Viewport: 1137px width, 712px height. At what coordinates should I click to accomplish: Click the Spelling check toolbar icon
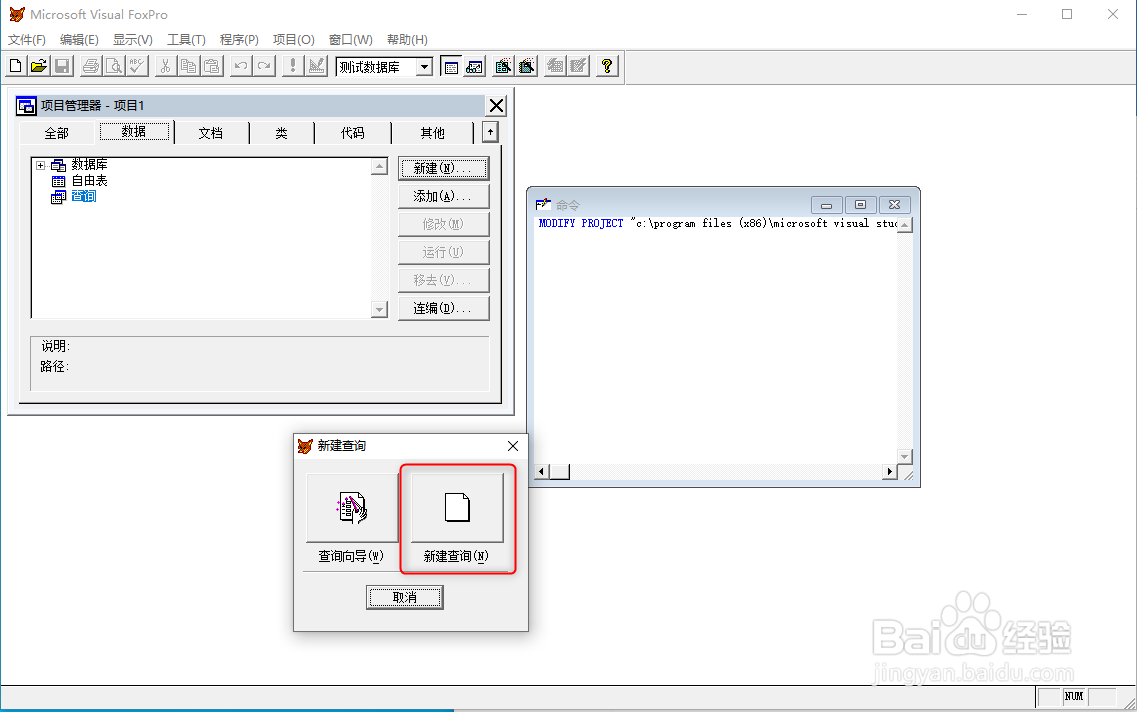(137, 67)
